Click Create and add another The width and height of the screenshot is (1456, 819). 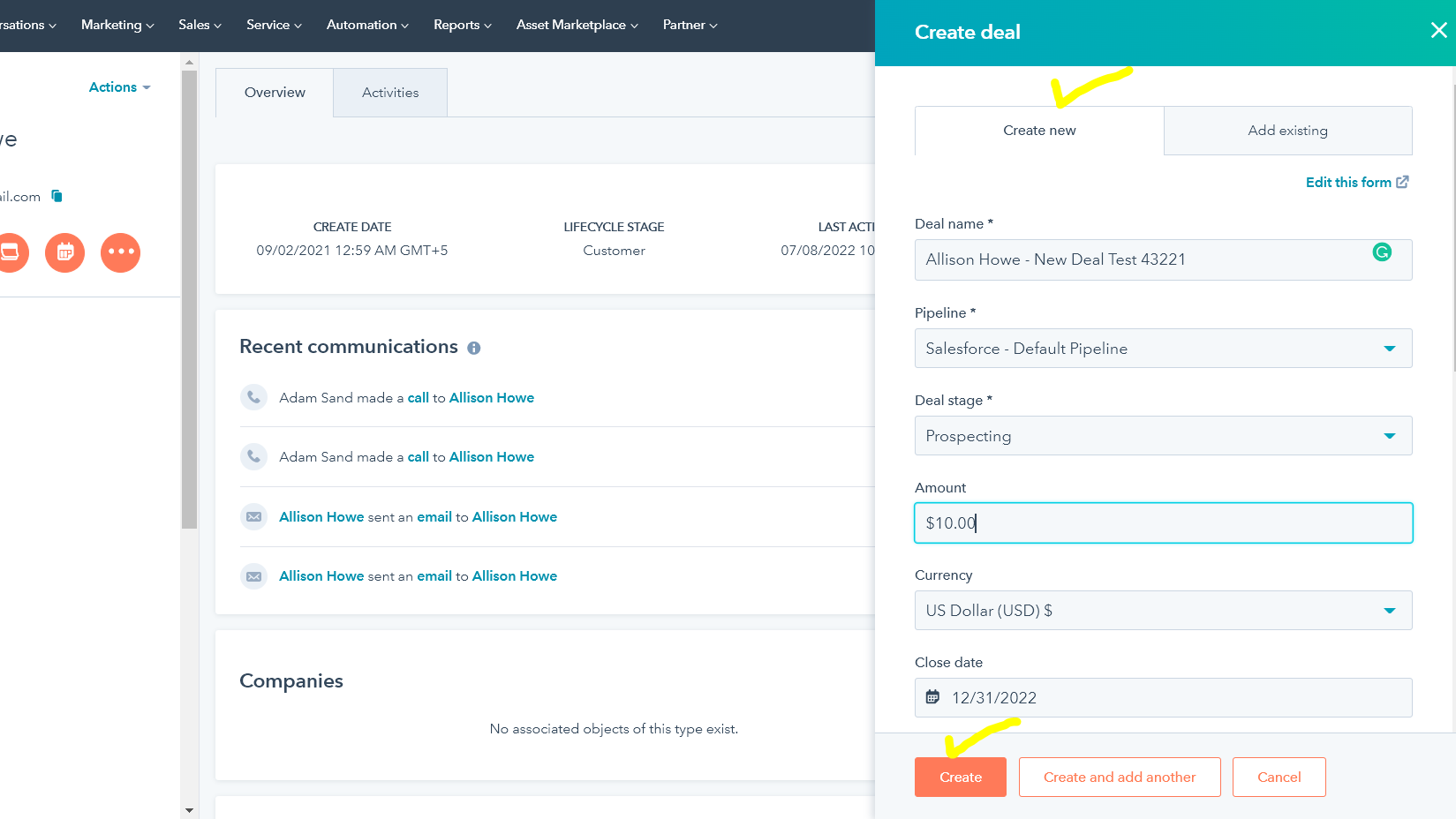[1119, 777]
